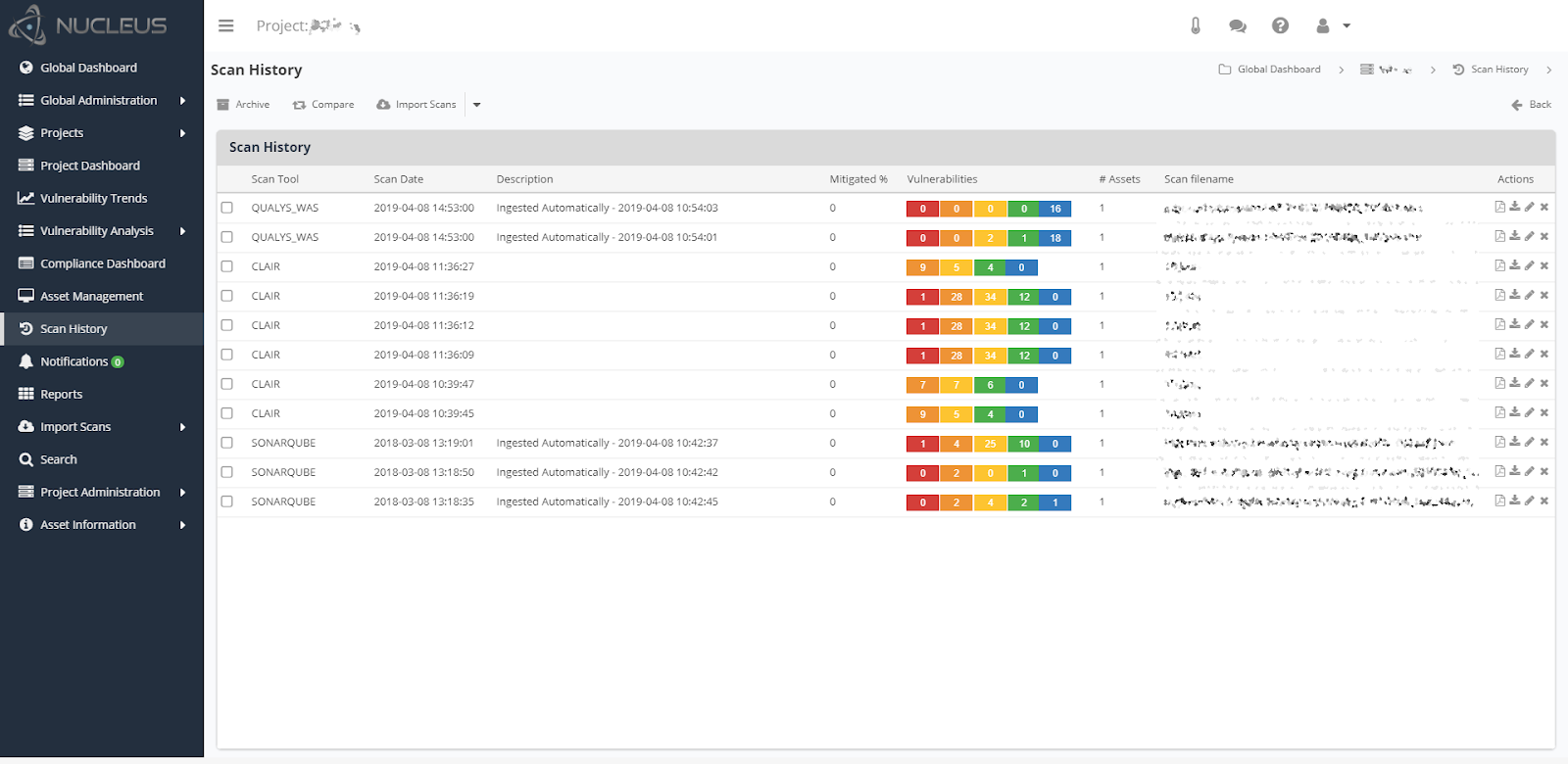Check the CLAIR scan dated 11:36:27
Screen dimensions: 1568x764
[x=227, y=266]
